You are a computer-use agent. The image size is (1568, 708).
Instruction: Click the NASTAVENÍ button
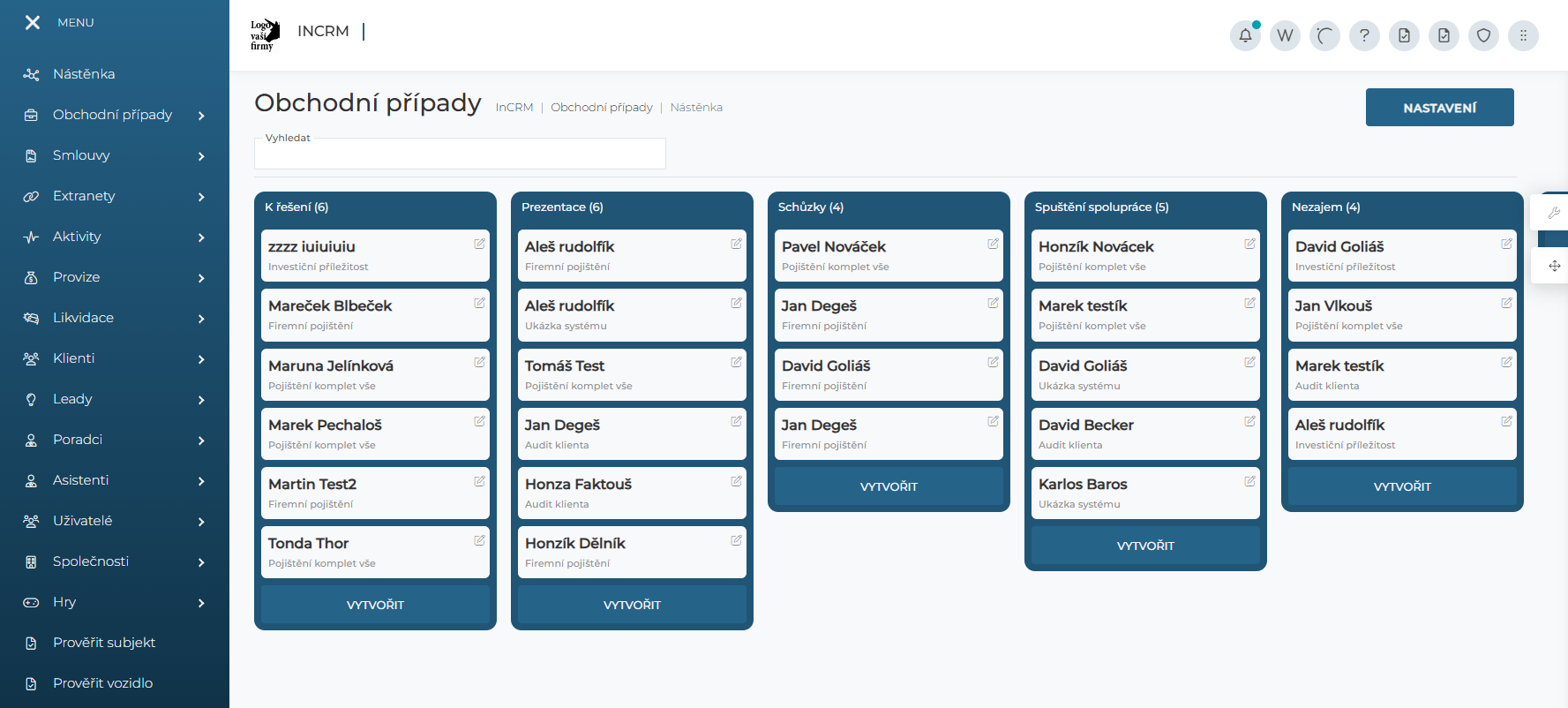click(x=1439, y=108)
